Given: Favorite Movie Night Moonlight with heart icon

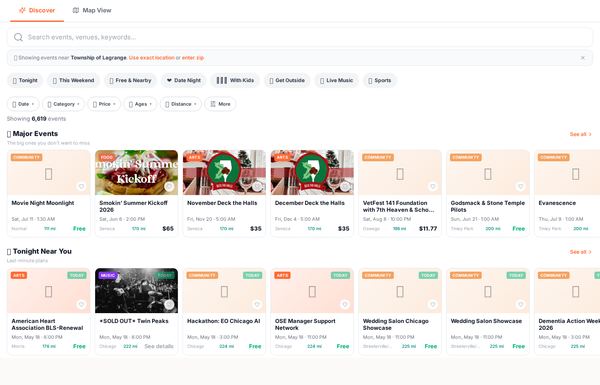Looking at the screenshot, I should pyautogui.click(x=82, y=186).
